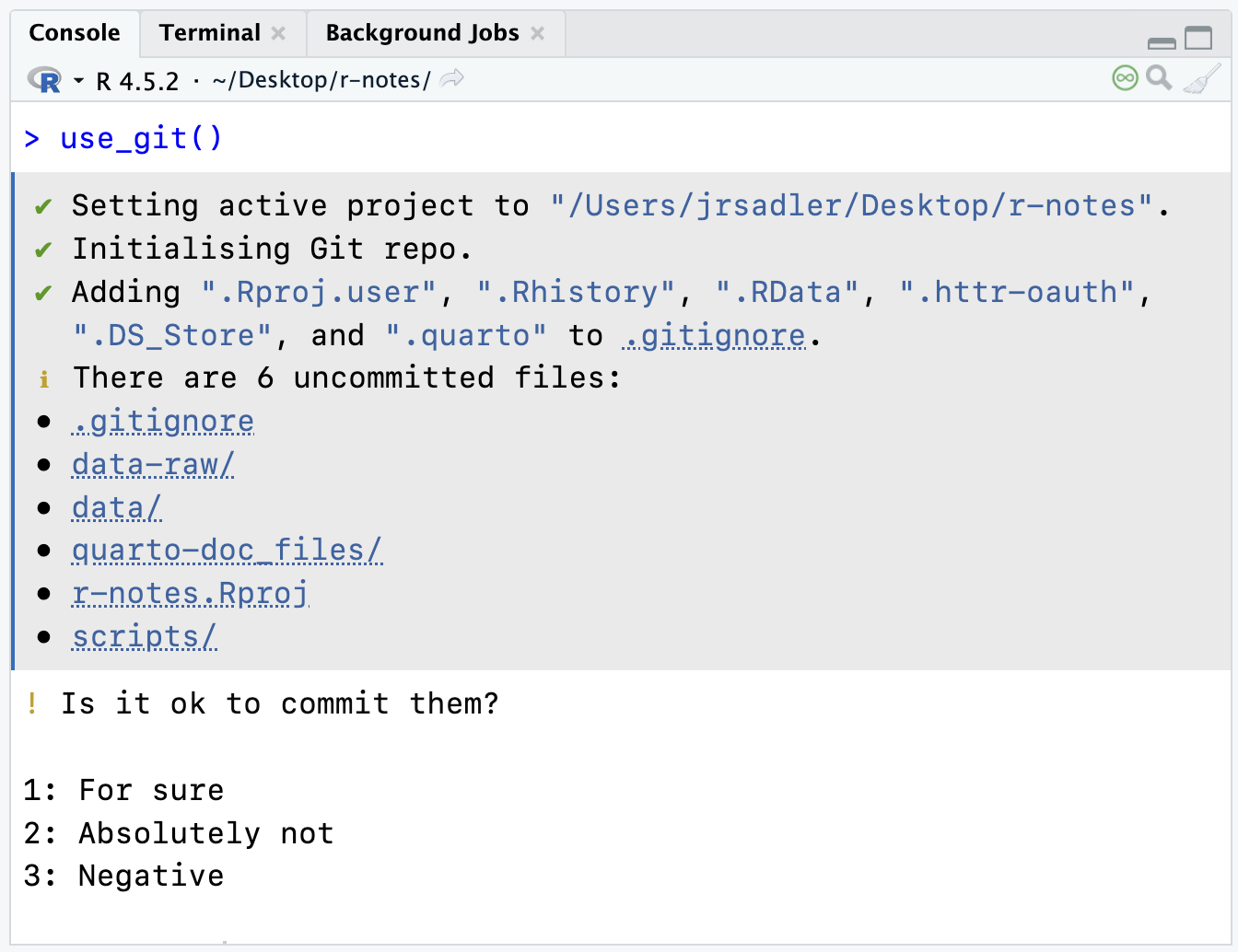This screenshot has height=952, width=1238.
Task: Close the Background Jobs tab
Action: [x=538, y=32]
